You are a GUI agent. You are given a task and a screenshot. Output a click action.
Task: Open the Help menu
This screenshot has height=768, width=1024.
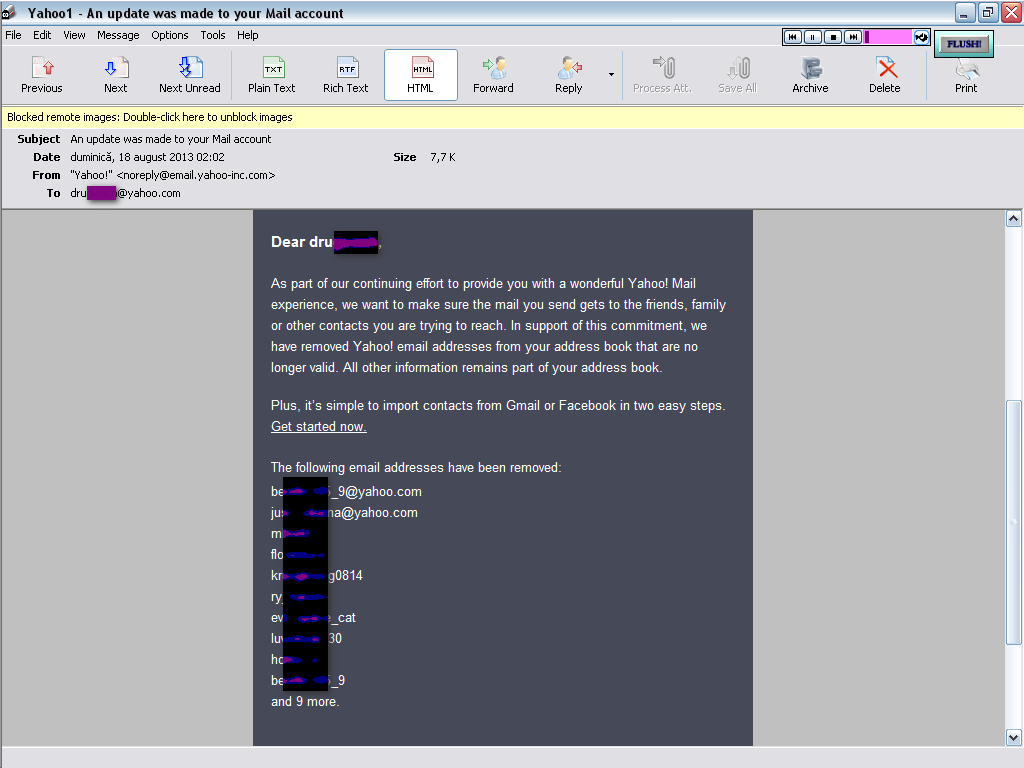pyautogui.click(x=248, y=35)
